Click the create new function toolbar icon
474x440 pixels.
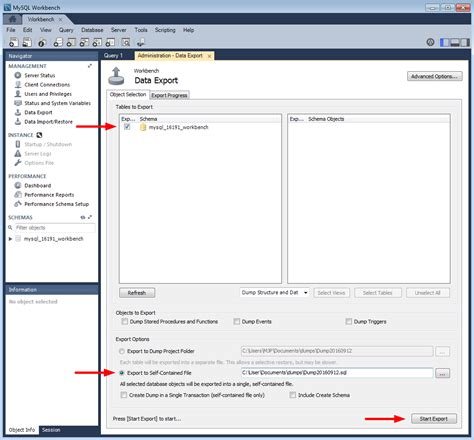pos(110,43)
